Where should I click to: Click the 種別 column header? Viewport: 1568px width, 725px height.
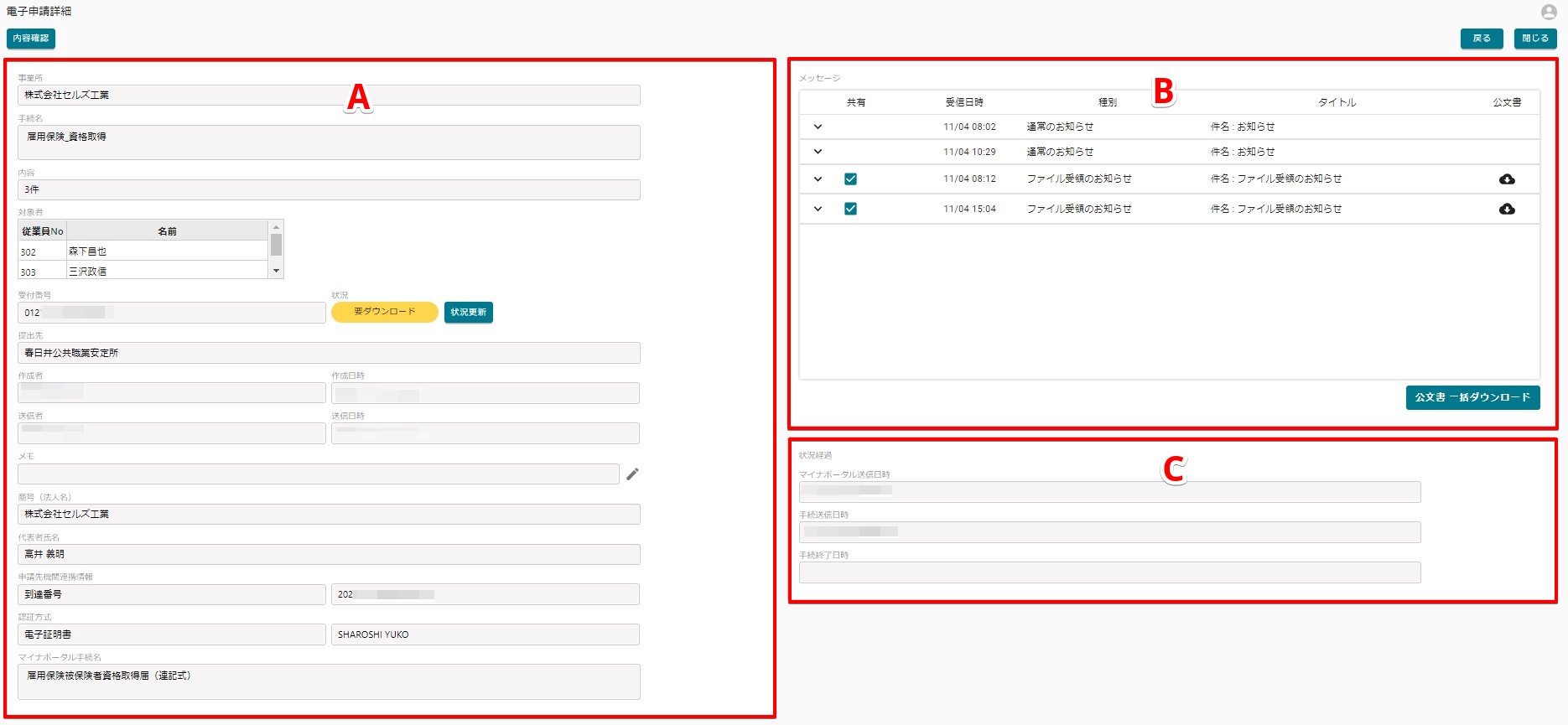1108,102
